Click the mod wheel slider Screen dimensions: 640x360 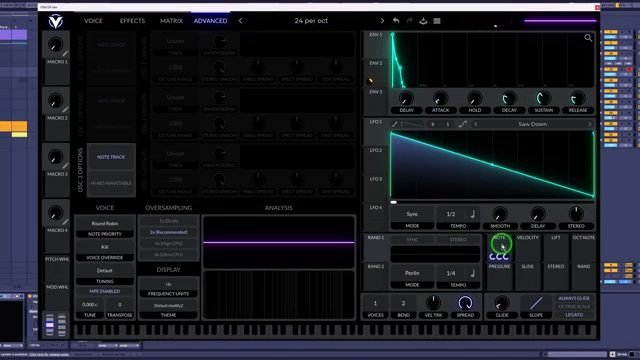(62, 325)
